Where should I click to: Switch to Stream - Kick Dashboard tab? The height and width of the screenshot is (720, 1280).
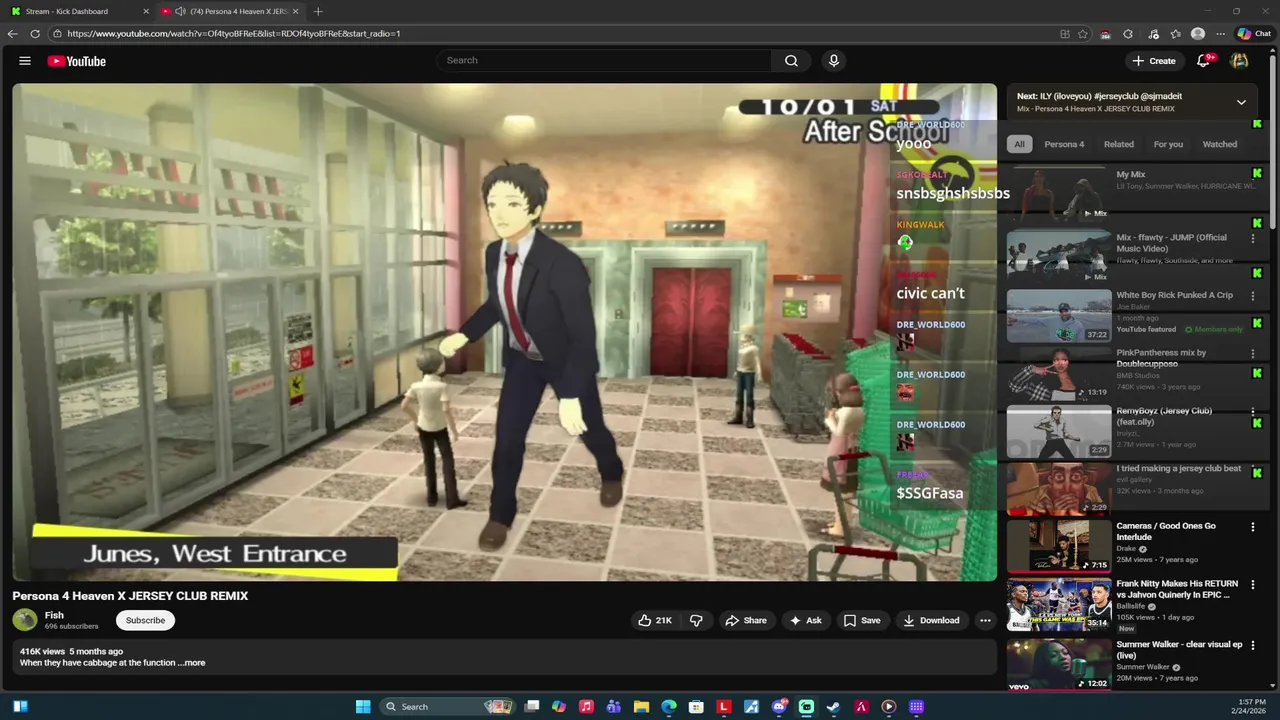pyautogui.click(x=78, y=11)
